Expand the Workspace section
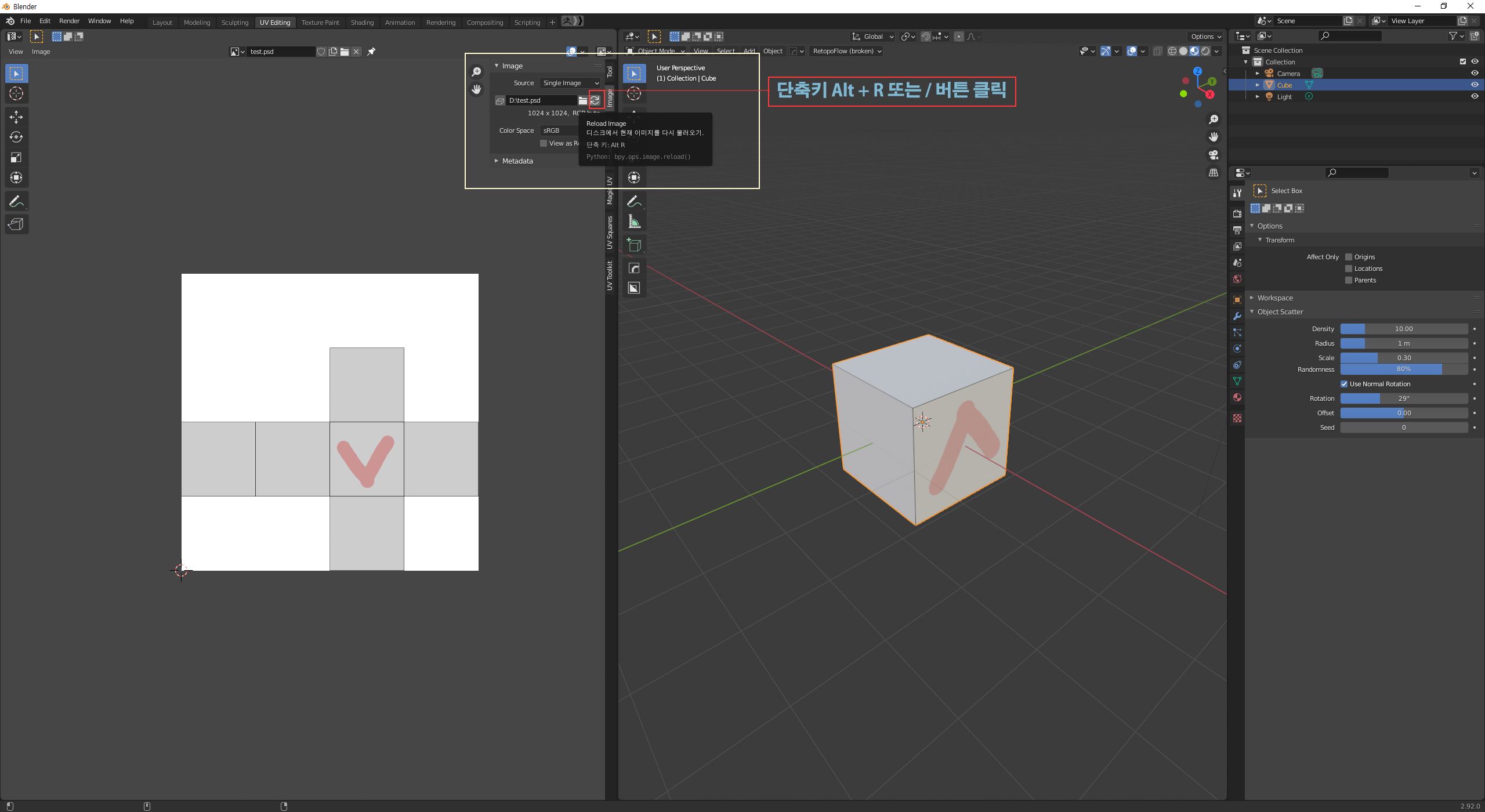This screenshot has height=812, width=1485. 1274,298
